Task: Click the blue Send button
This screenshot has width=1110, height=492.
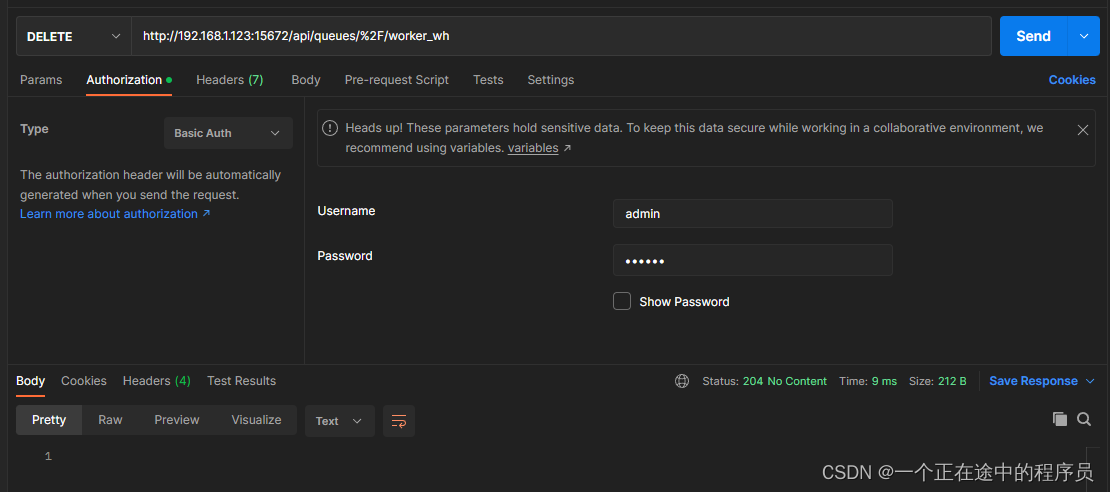Action: tap(1033, 36)
